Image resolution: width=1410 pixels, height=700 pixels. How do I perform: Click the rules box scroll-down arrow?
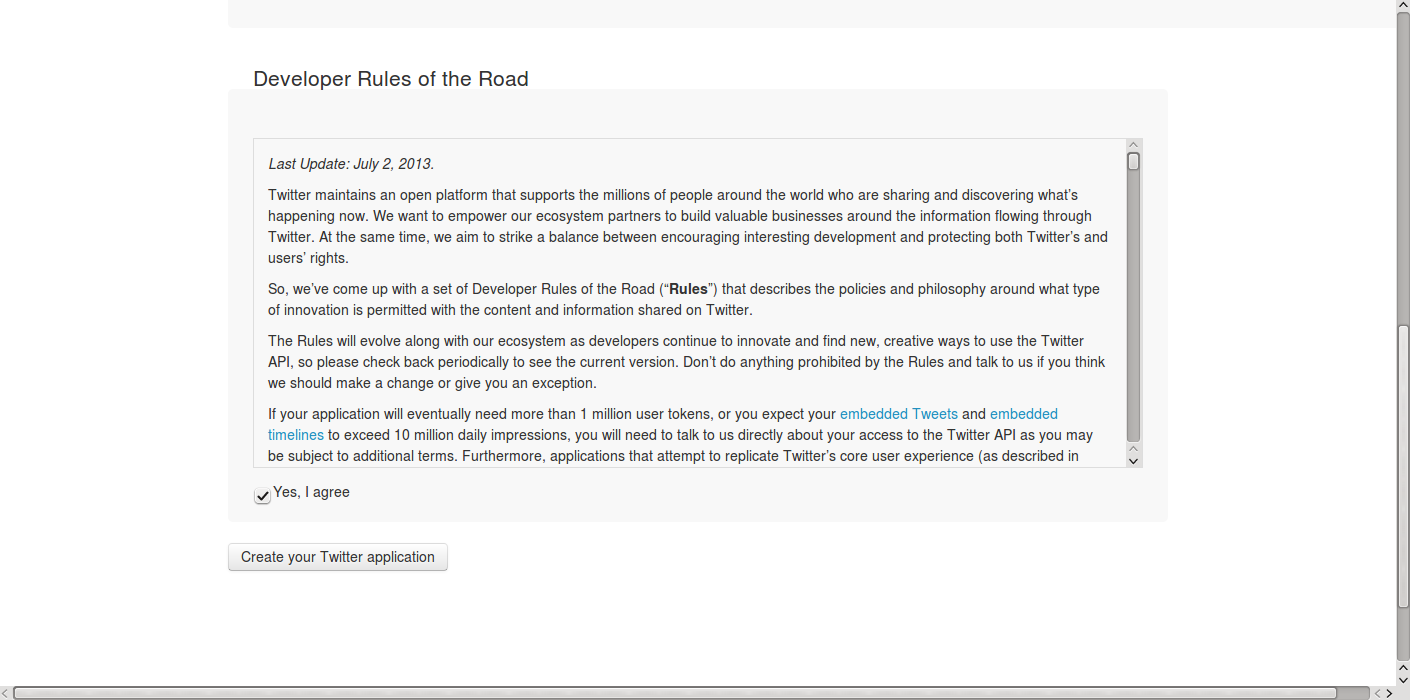click(1133, 460)
